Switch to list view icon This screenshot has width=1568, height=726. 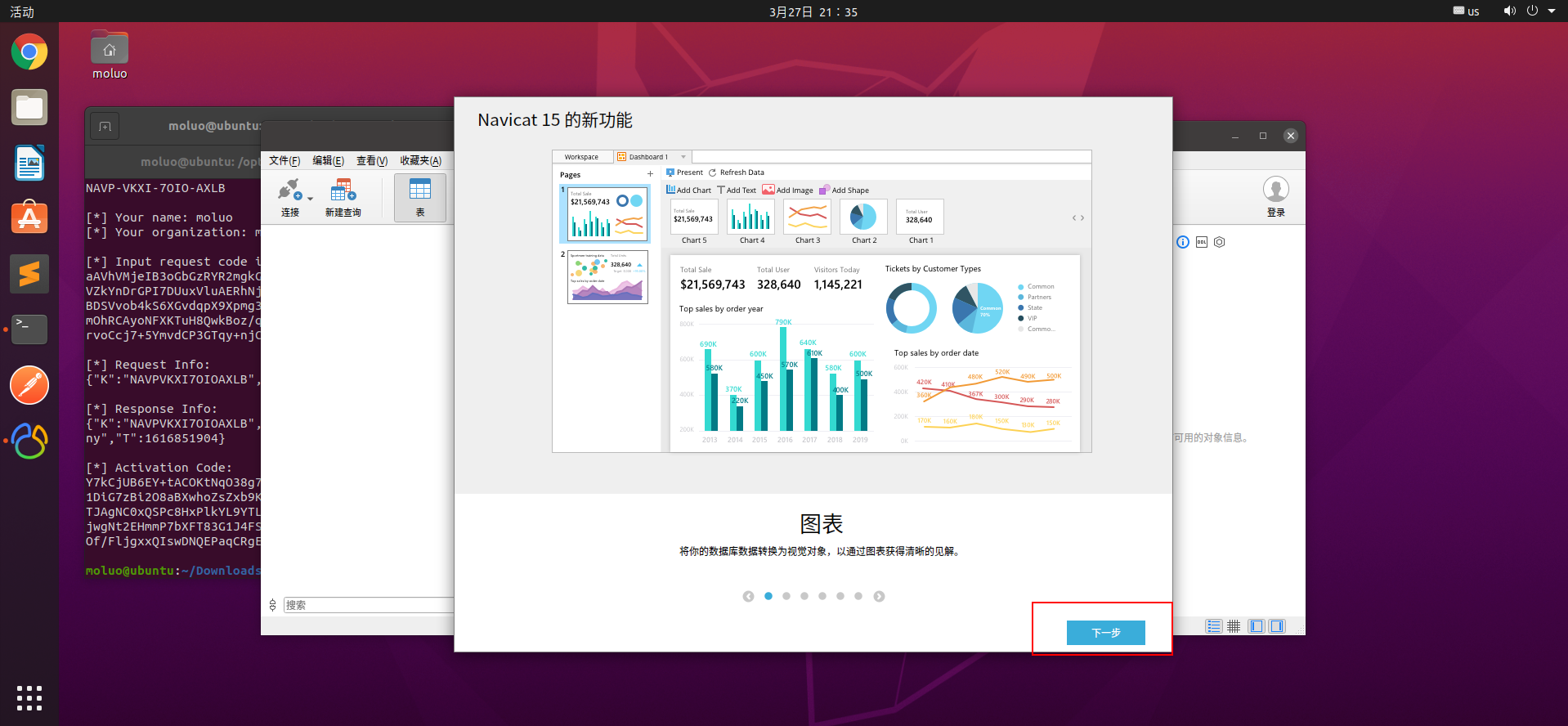[x=1214, y=626]
